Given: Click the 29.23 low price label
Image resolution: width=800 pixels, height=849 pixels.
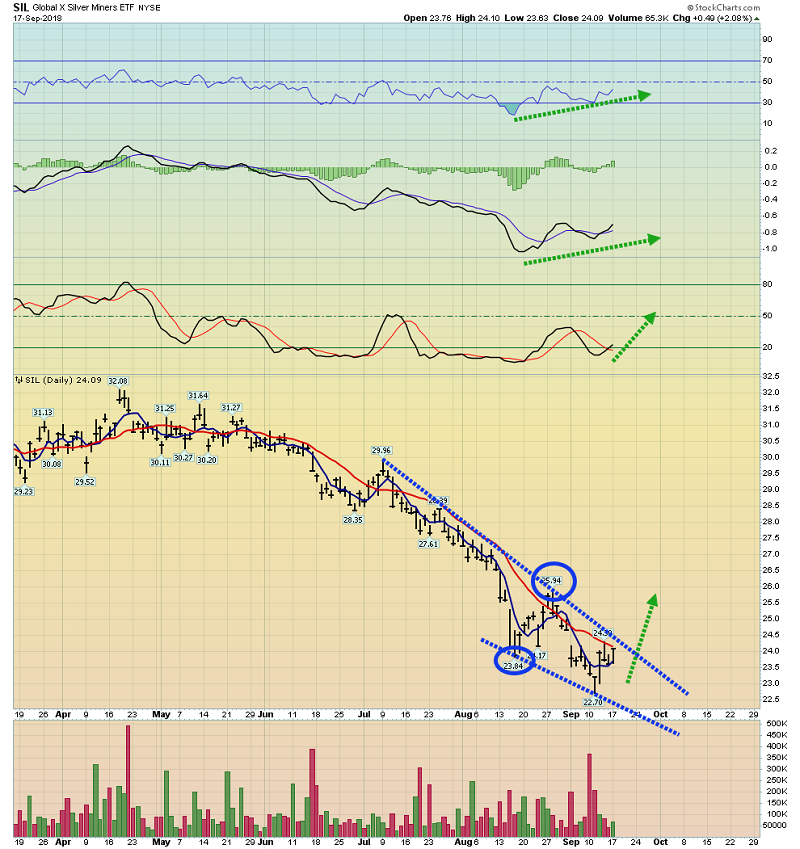Looking at the screenshot, I should [x=23, y=492].
